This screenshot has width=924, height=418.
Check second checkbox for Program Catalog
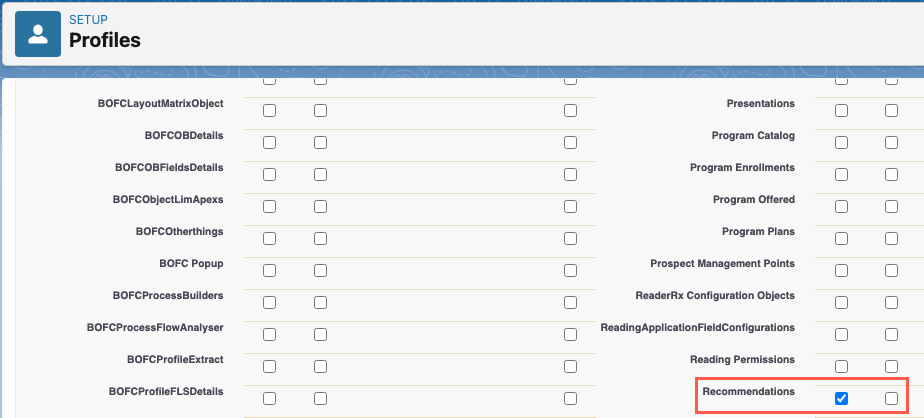point(891,143)
